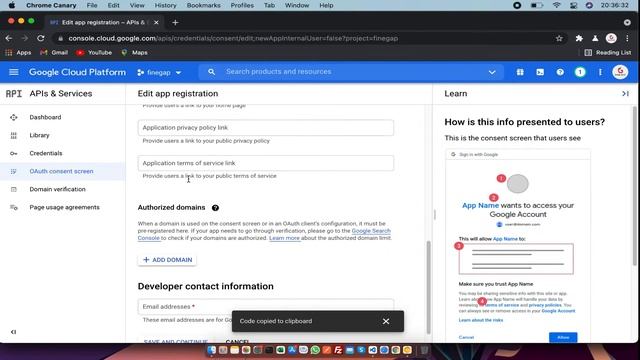Open the YouTube bookmark
640x360 pixels.
(x=94, y=53)
